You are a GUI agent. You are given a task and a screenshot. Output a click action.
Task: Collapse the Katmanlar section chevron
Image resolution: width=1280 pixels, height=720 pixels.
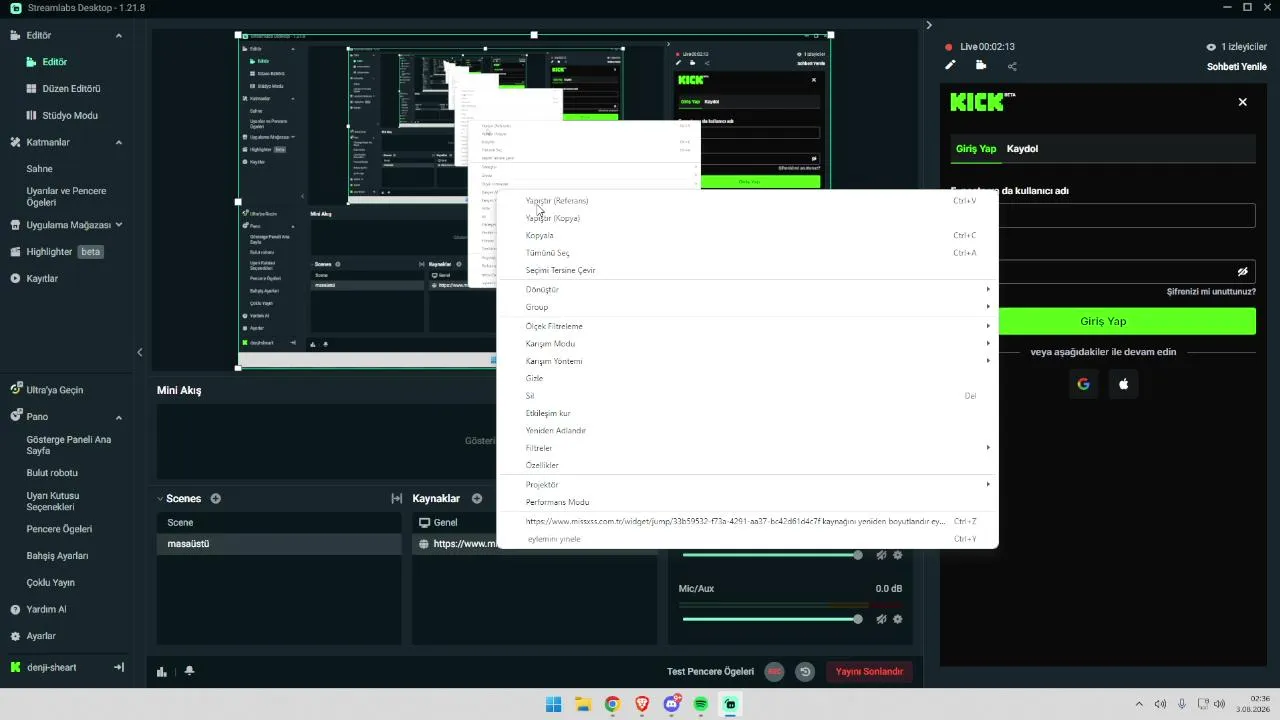tap(119, 142)
